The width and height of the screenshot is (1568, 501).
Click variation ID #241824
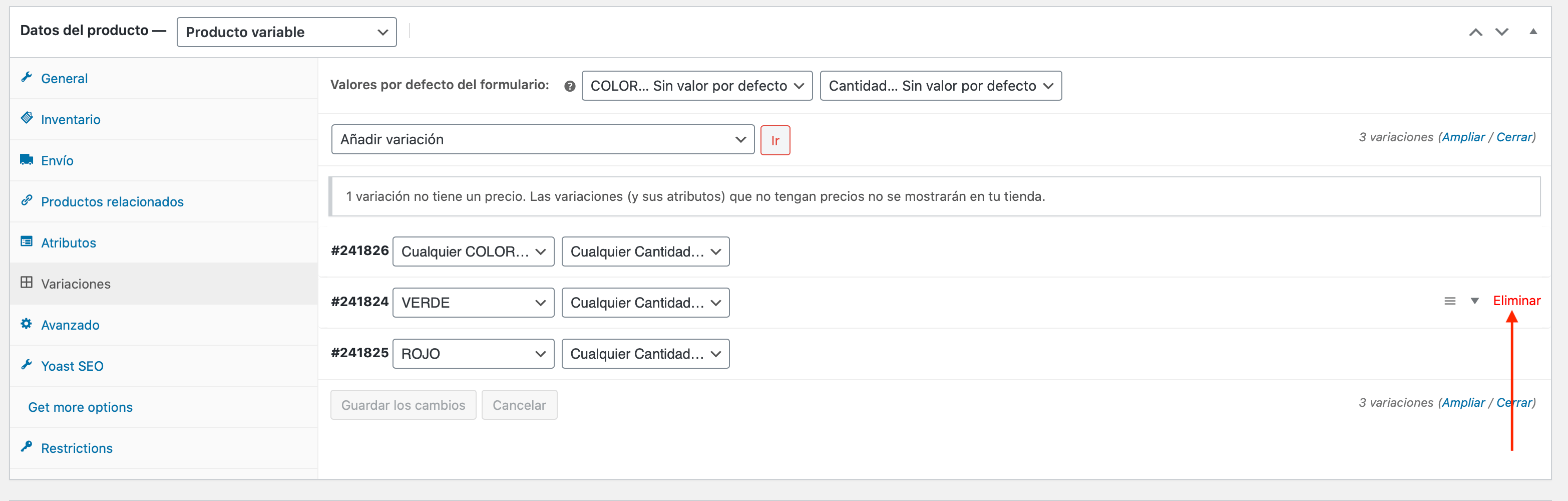[360, 302]
